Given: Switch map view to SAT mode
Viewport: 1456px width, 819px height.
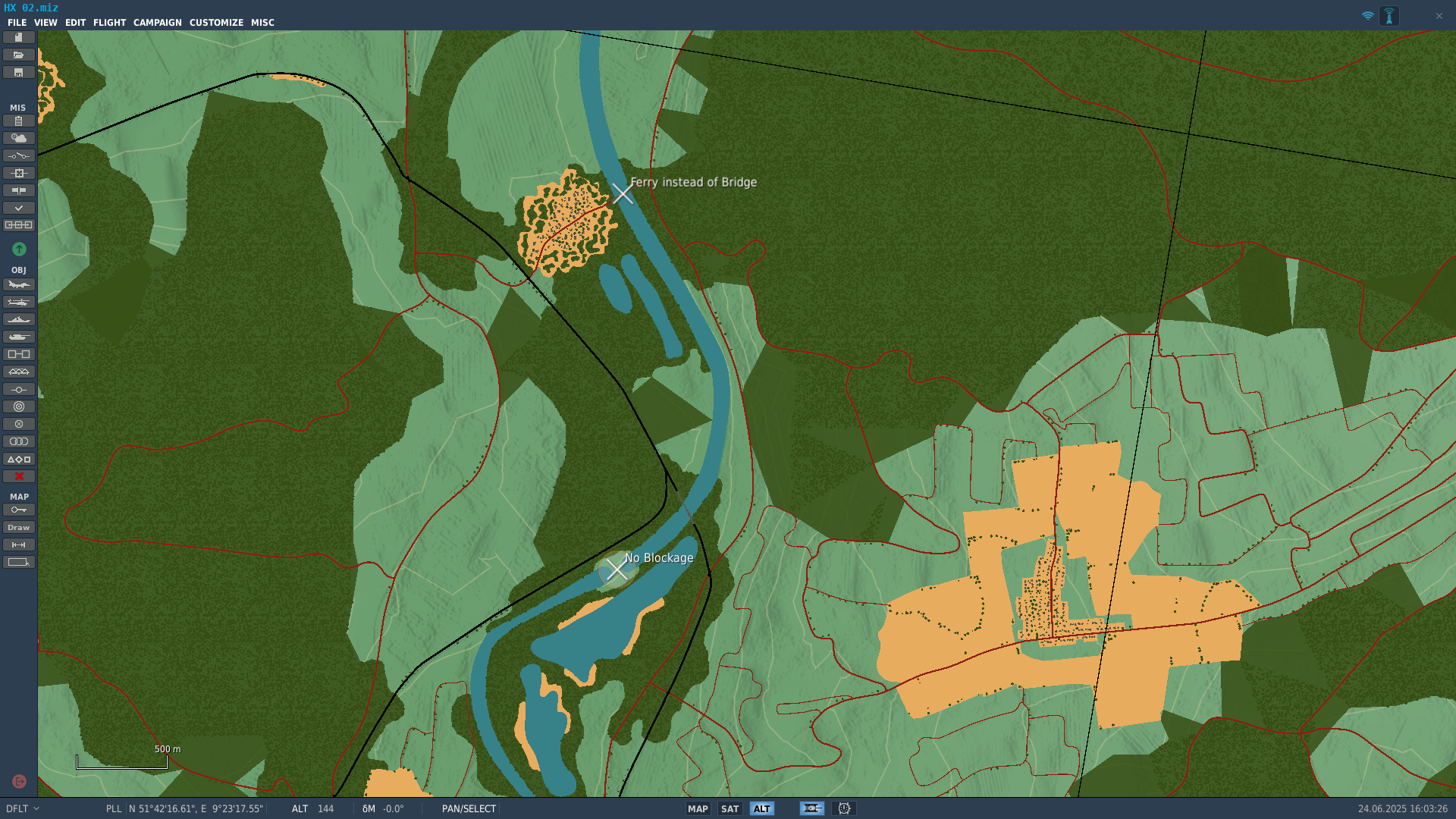Looking at the screenshot, I should [x=730, y=808].
